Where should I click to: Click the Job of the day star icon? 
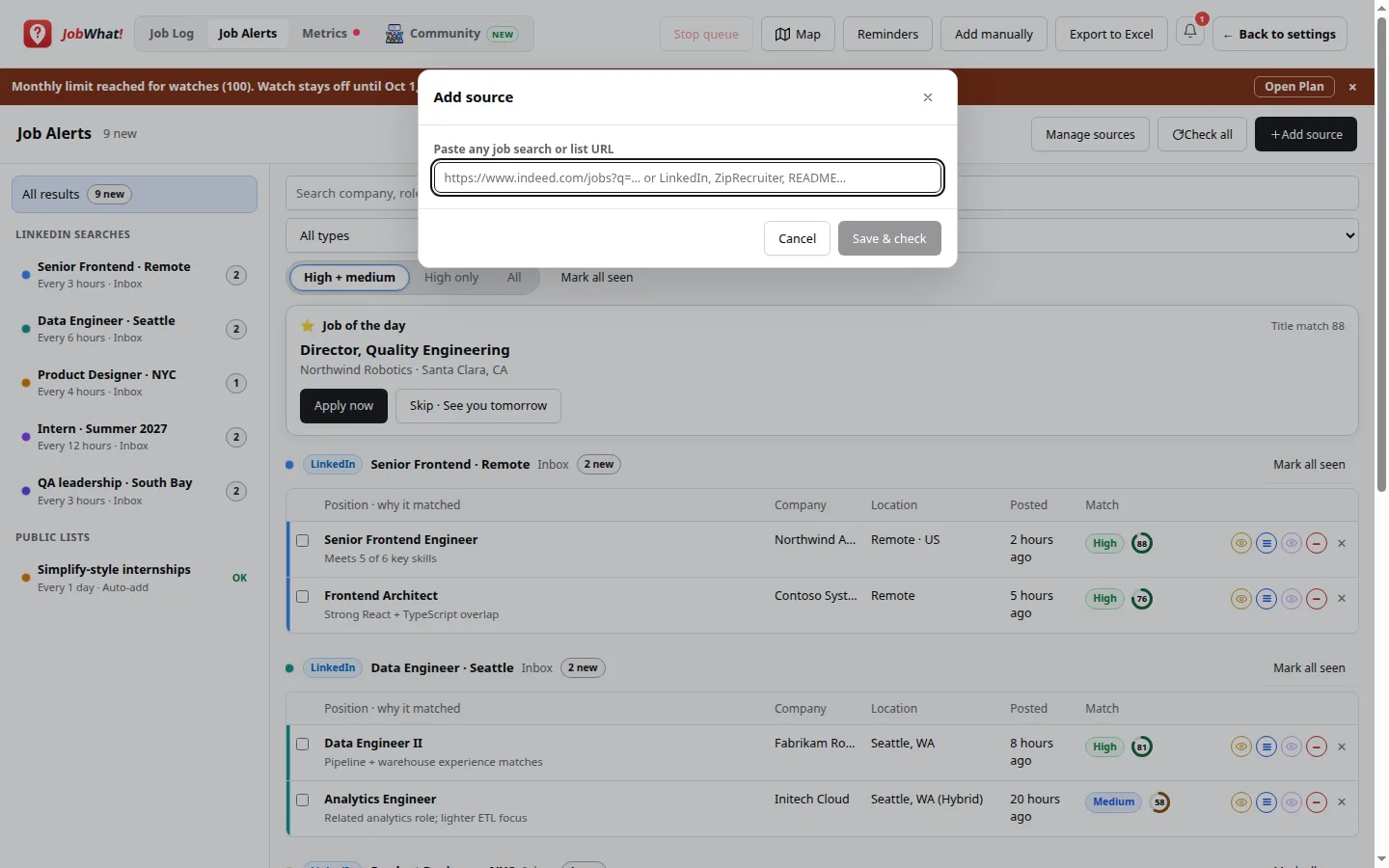pyautogui.click(x=308, y=326)
